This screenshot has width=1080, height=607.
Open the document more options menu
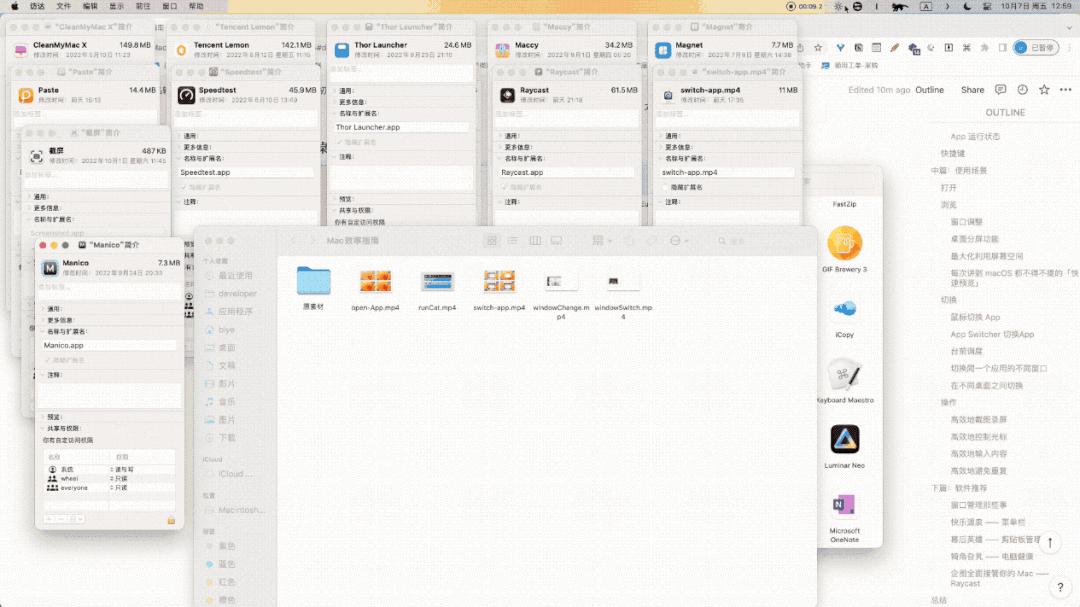1066,90
